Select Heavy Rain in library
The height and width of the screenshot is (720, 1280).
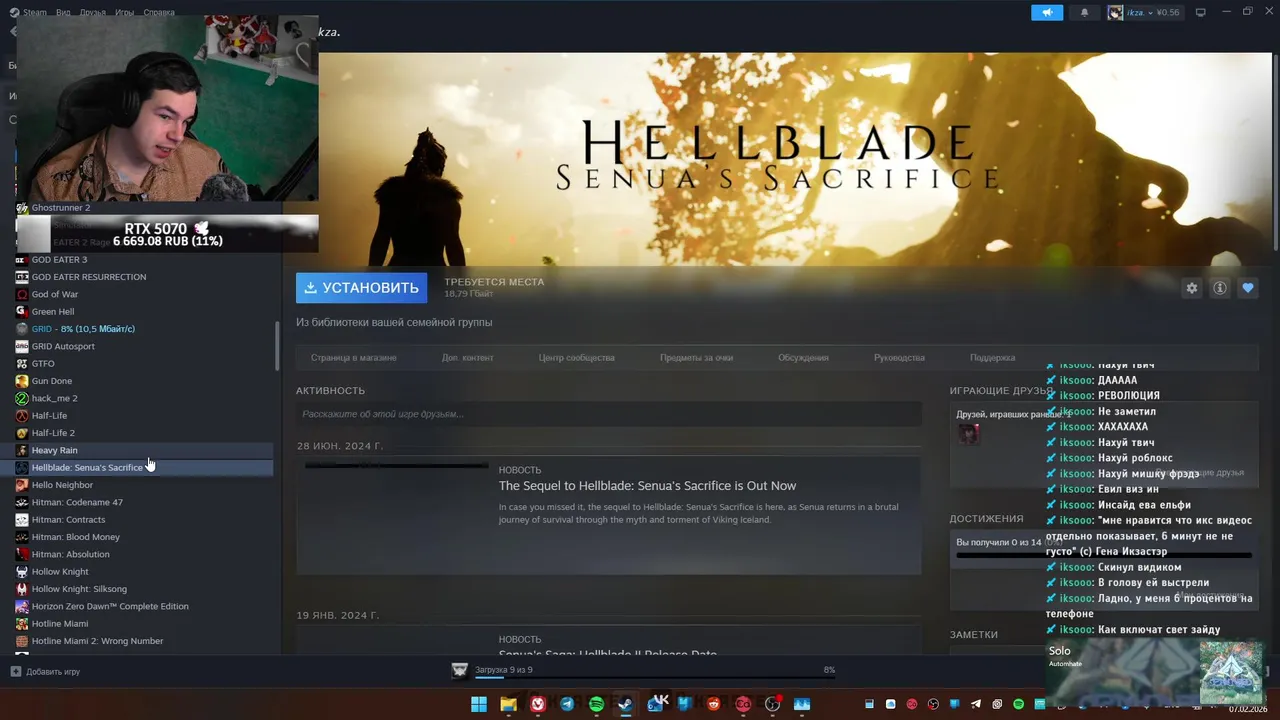click(54, 450)
